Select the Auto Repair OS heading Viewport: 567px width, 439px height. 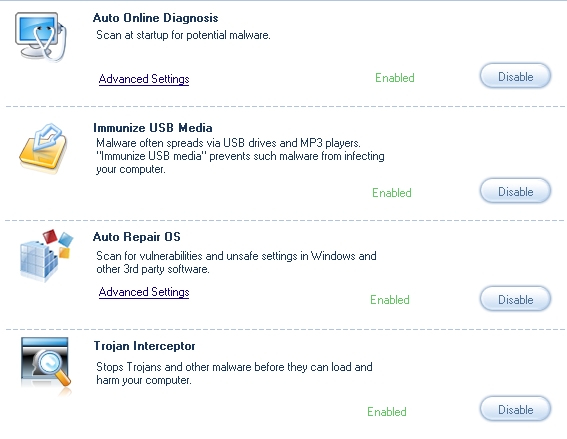point(136,237)
